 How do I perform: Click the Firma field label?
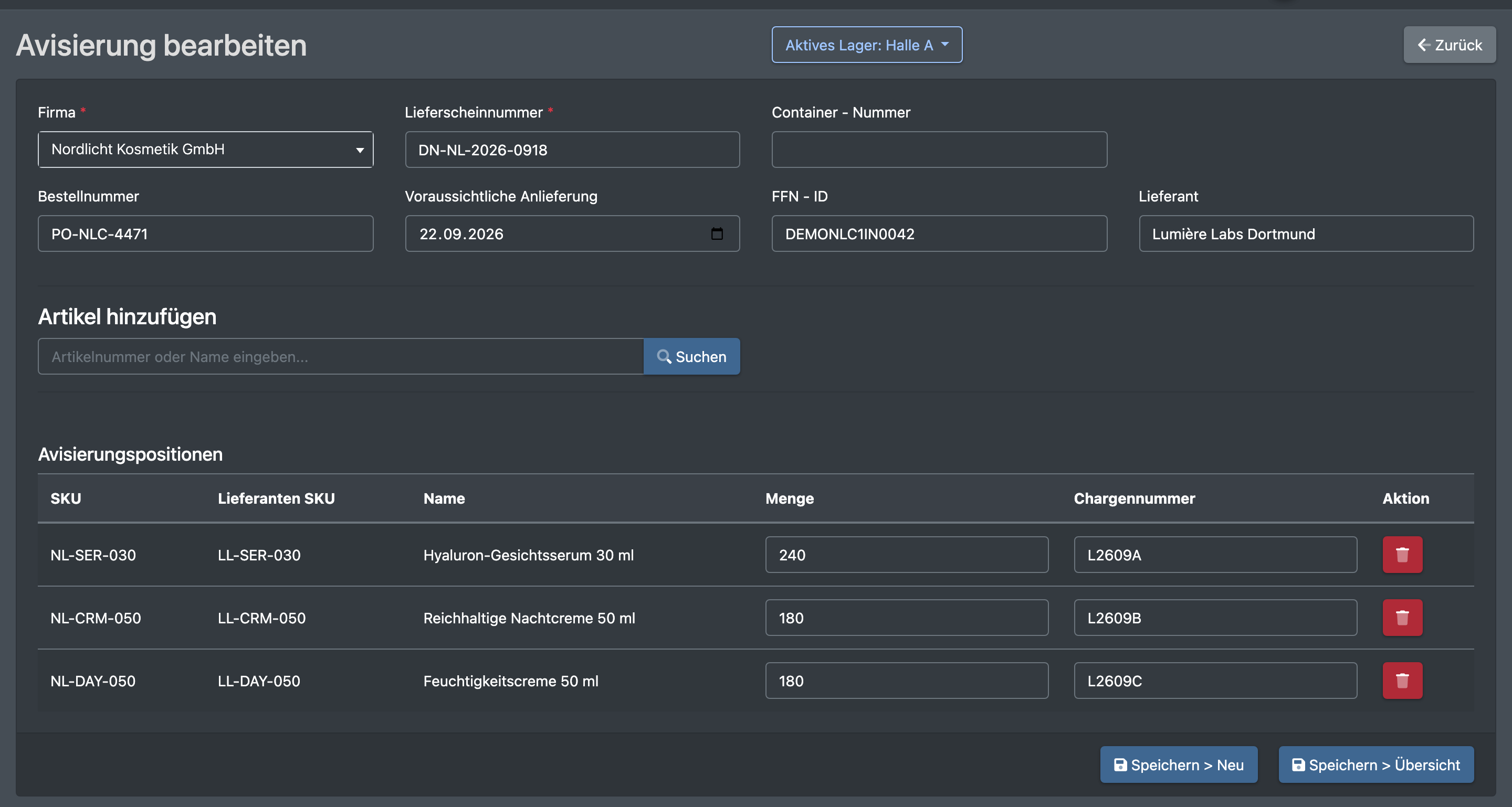tap(56, 112)
